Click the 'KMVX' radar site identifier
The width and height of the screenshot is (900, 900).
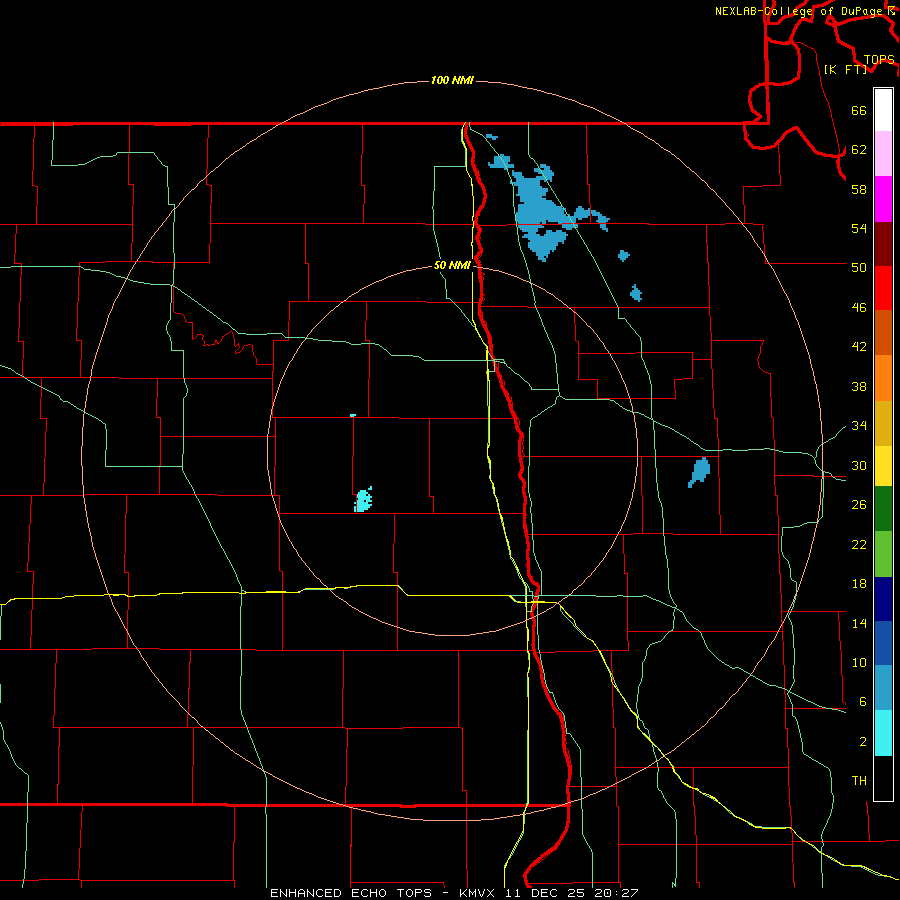click(x=476, y=893)
